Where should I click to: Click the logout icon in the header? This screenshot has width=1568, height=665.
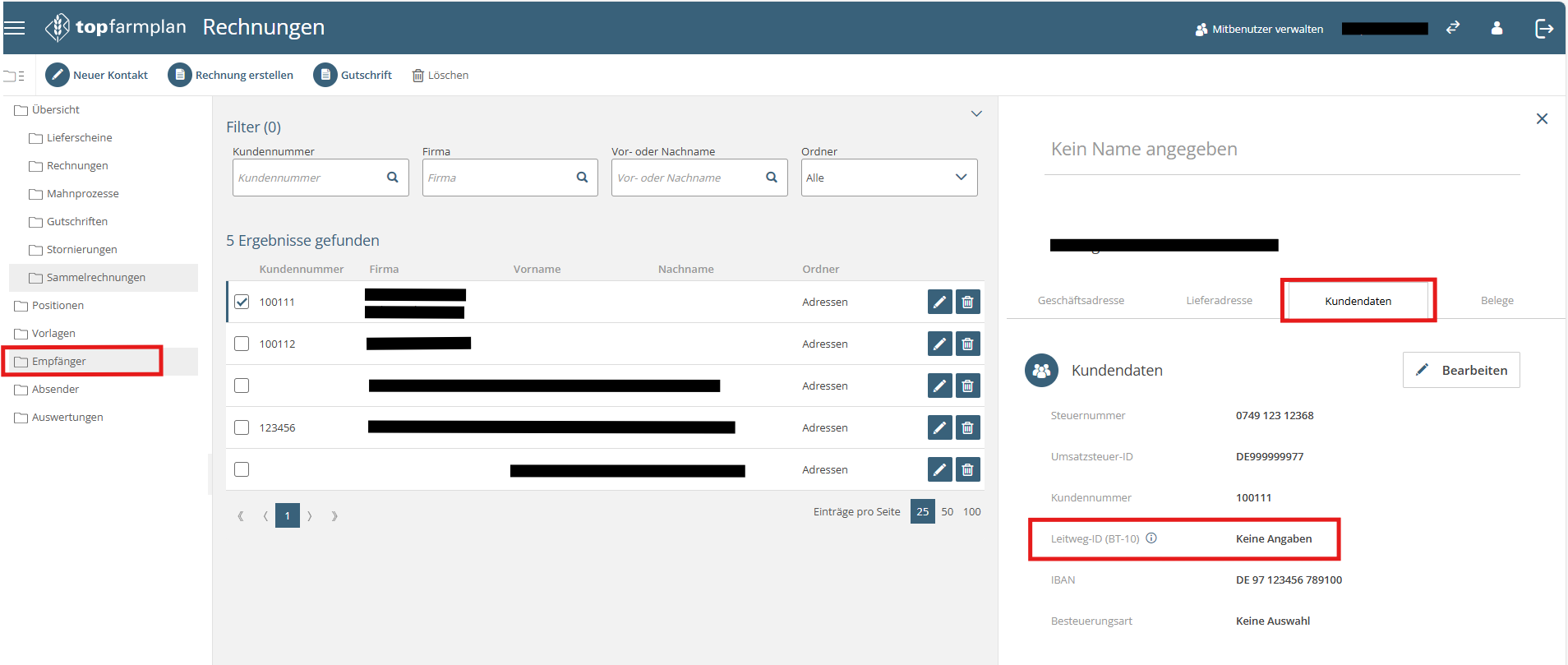coord(1544,29)
